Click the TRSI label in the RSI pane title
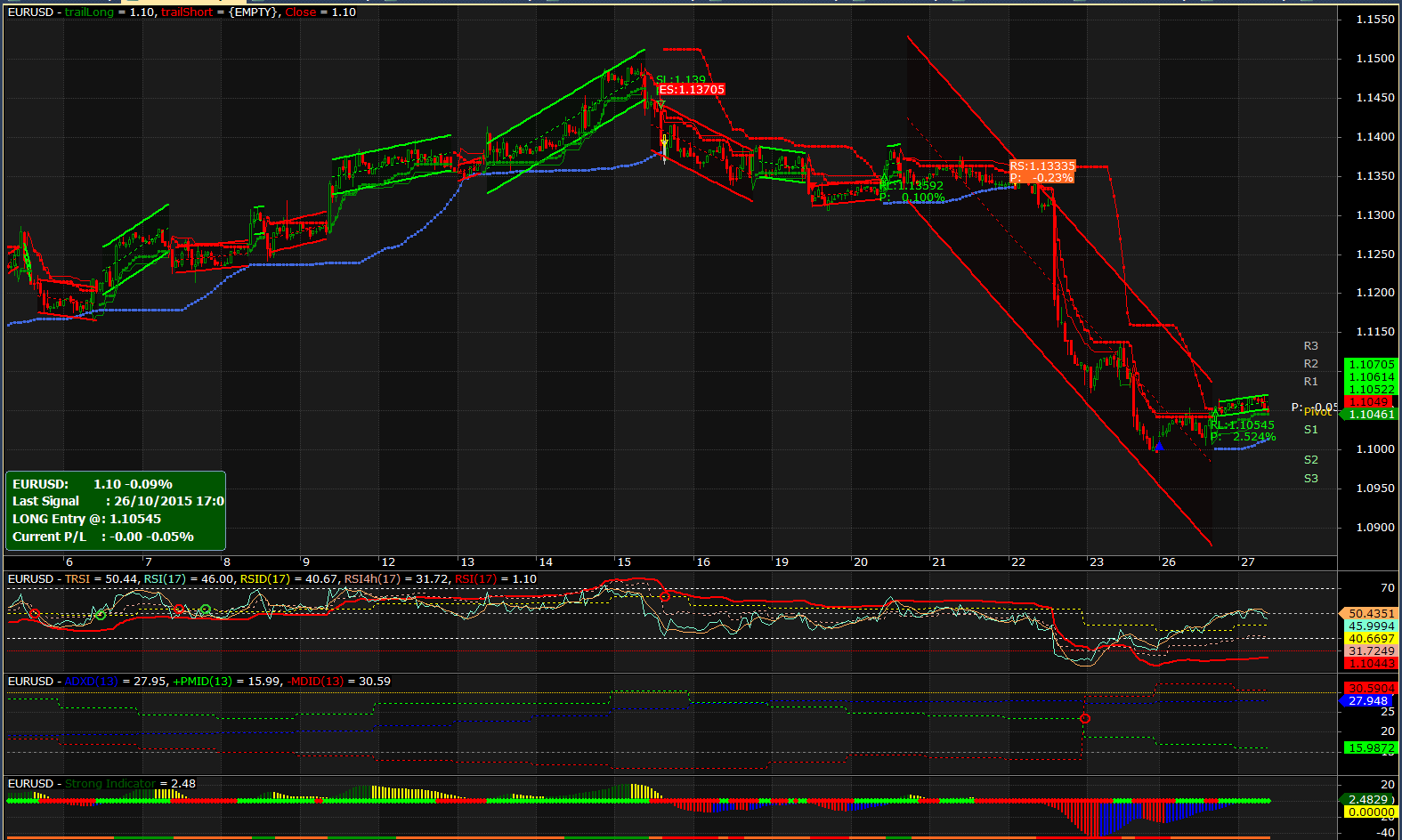The height and width of the screenshot is (840, 1402). click(x=77, y=579)
